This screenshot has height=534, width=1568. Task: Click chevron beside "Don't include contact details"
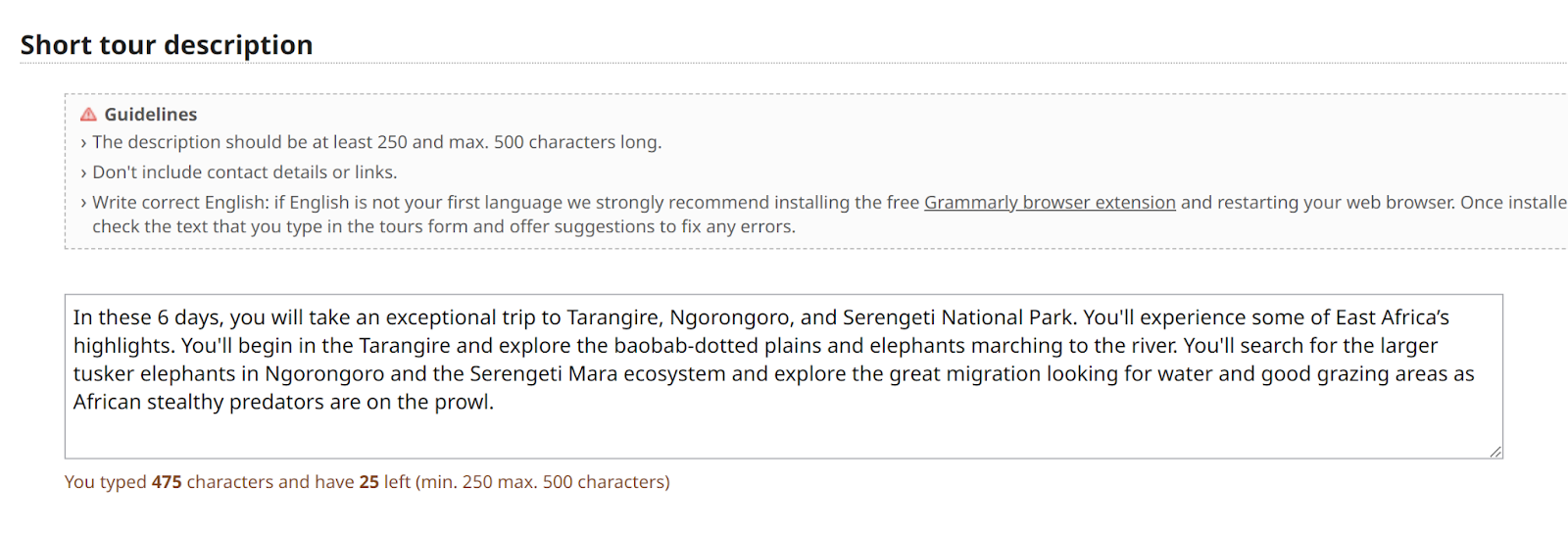click(83, 173)
